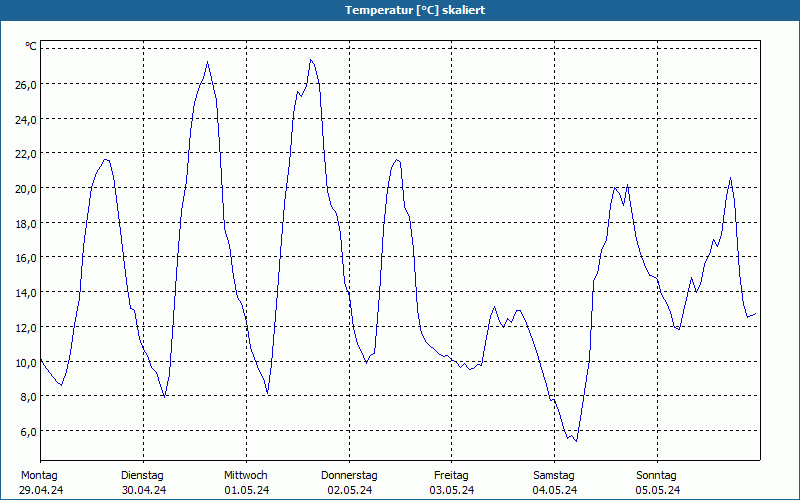Click the 03.05.24 date label
The width and height of the screenshot is (800, 500).
(x=452, y=490)
